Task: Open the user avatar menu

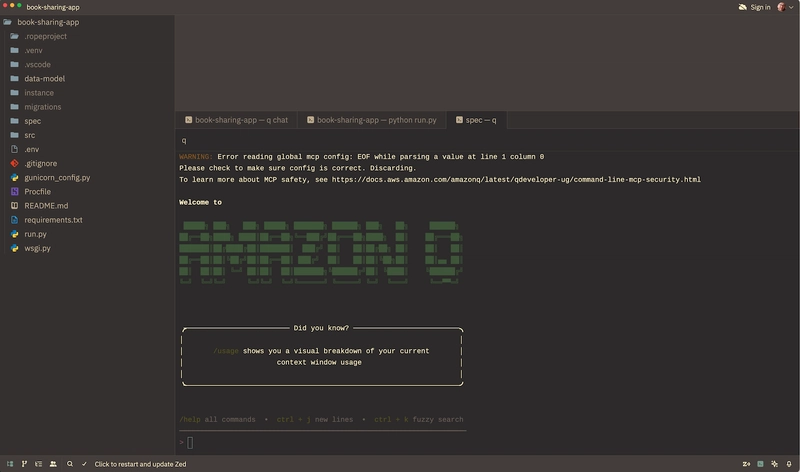Action: 785,7
